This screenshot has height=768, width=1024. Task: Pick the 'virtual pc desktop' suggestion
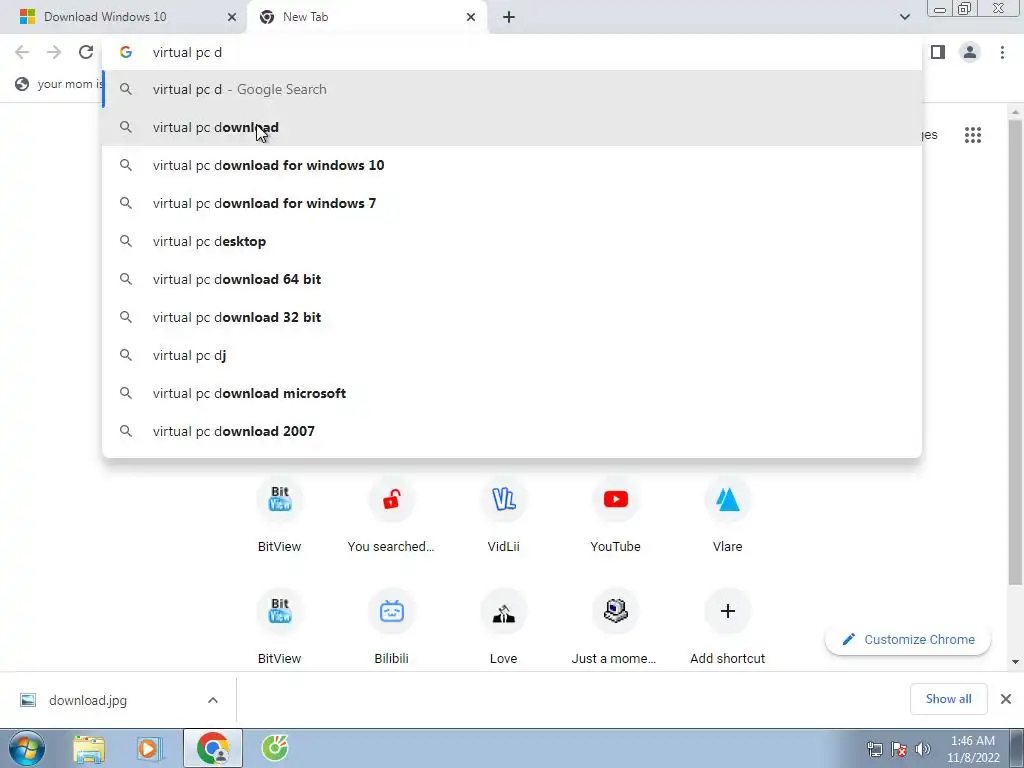coord(512,241)
